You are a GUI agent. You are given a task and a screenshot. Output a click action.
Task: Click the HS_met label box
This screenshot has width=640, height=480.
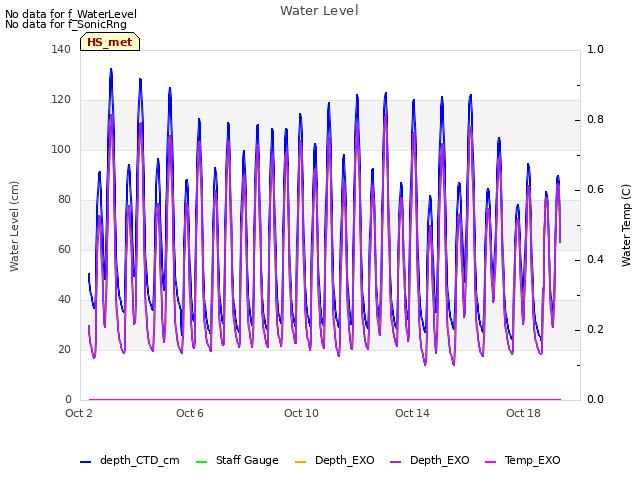click(110, 42)
